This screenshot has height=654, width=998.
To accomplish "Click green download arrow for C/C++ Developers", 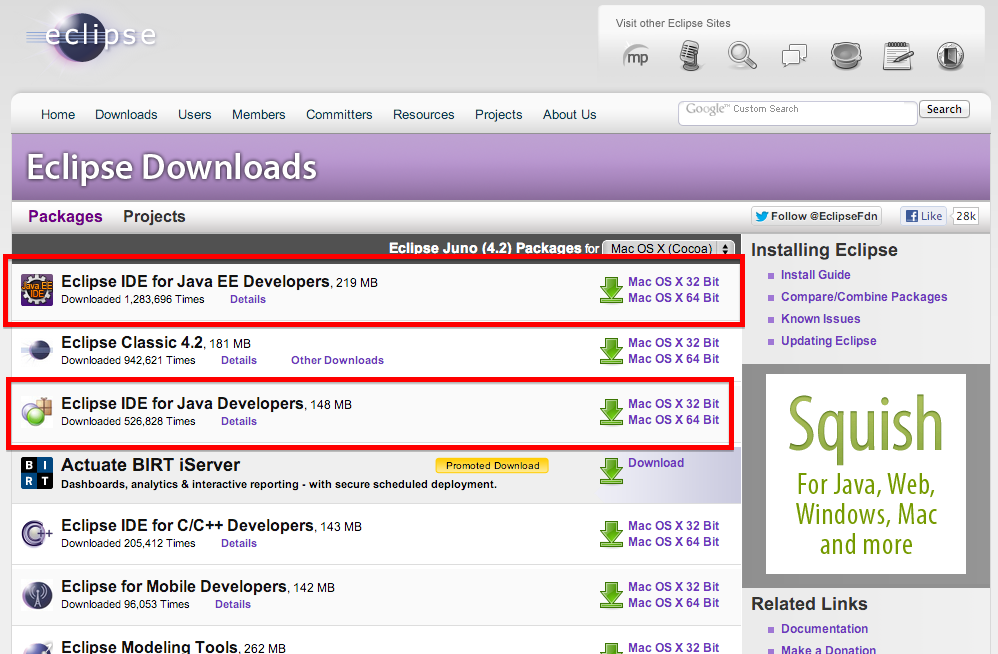I will coord(611,534).
